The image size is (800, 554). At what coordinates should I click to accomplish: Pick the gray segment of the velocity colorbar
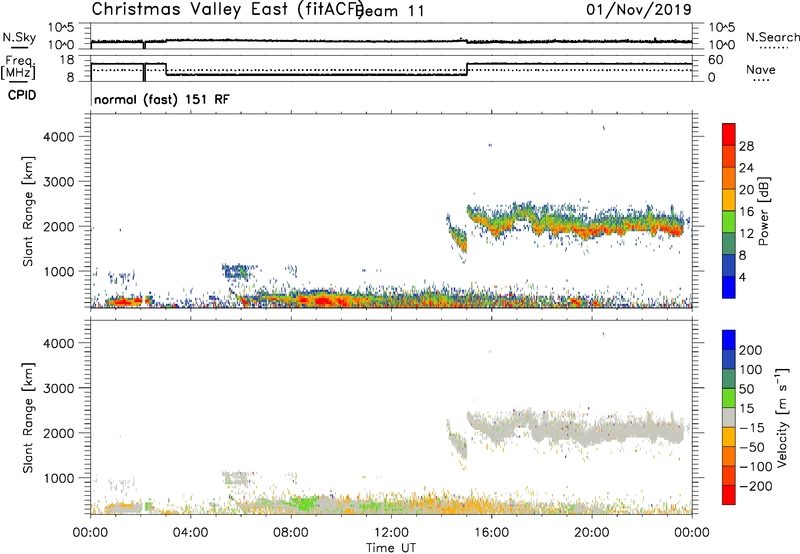729,418
